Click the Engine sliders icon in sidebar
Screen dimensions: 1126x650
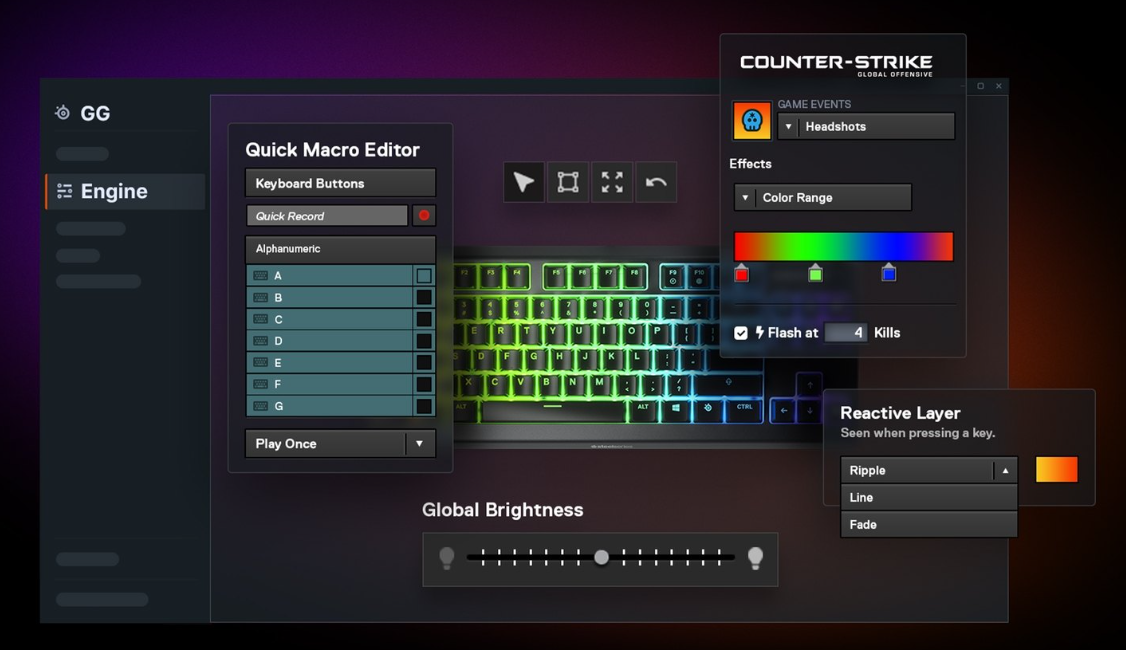[65, 191]
